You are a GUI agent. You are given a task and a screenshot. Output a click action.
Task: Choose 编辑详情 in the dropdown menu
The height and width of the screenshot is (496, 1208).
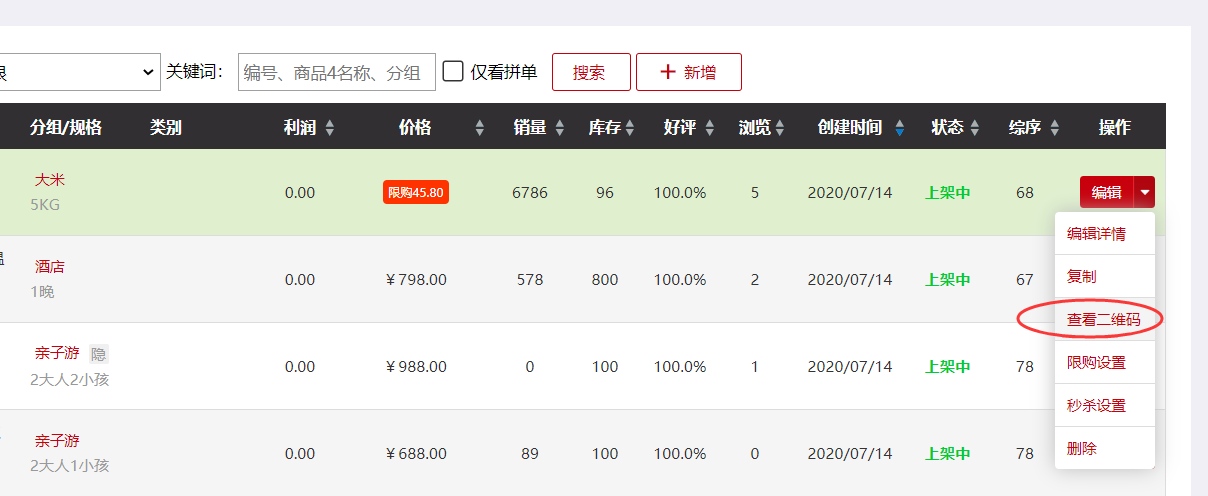click(x=1096, y=234)
